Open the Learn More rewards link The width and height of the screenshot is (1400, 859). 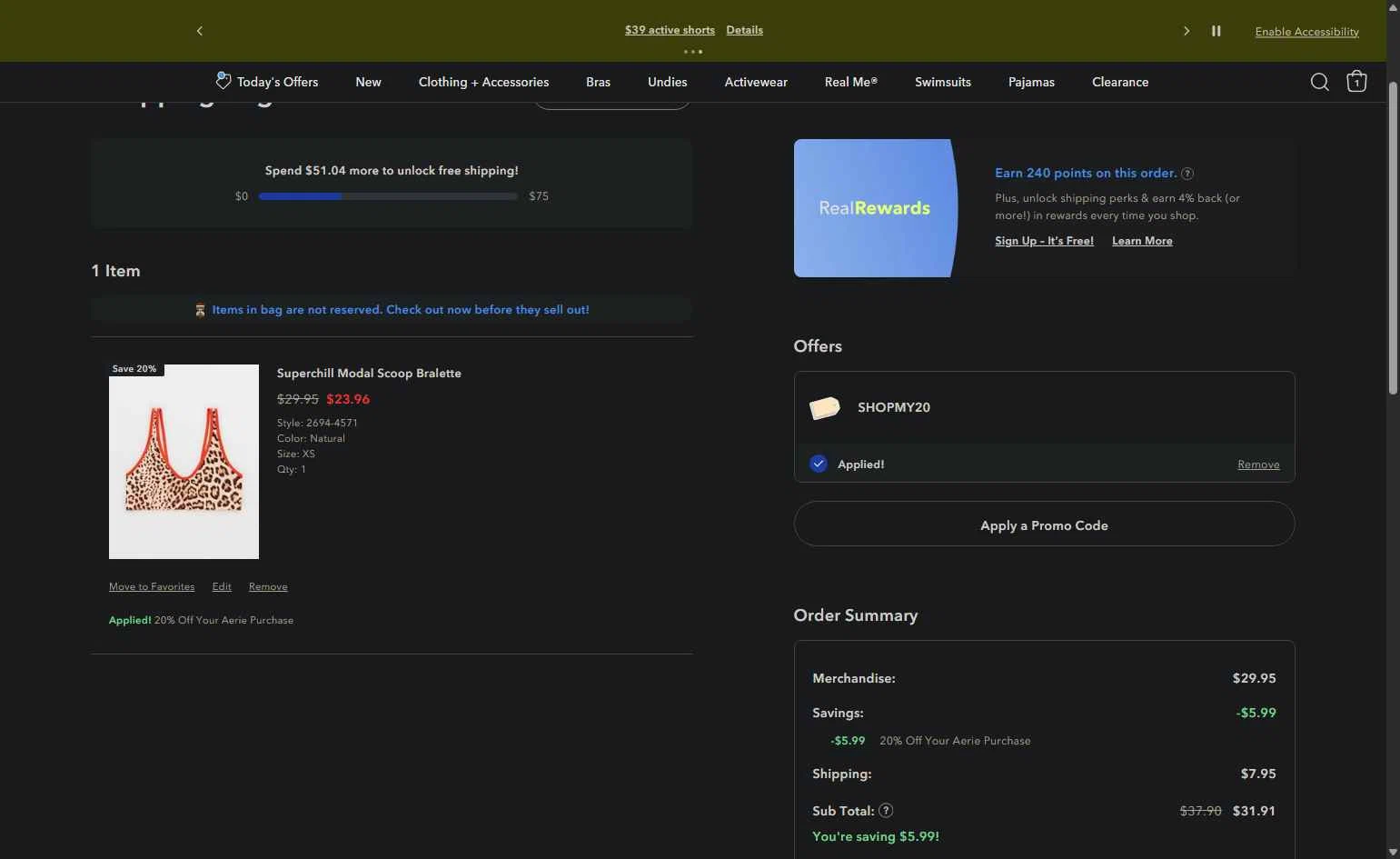[1142, 241]
